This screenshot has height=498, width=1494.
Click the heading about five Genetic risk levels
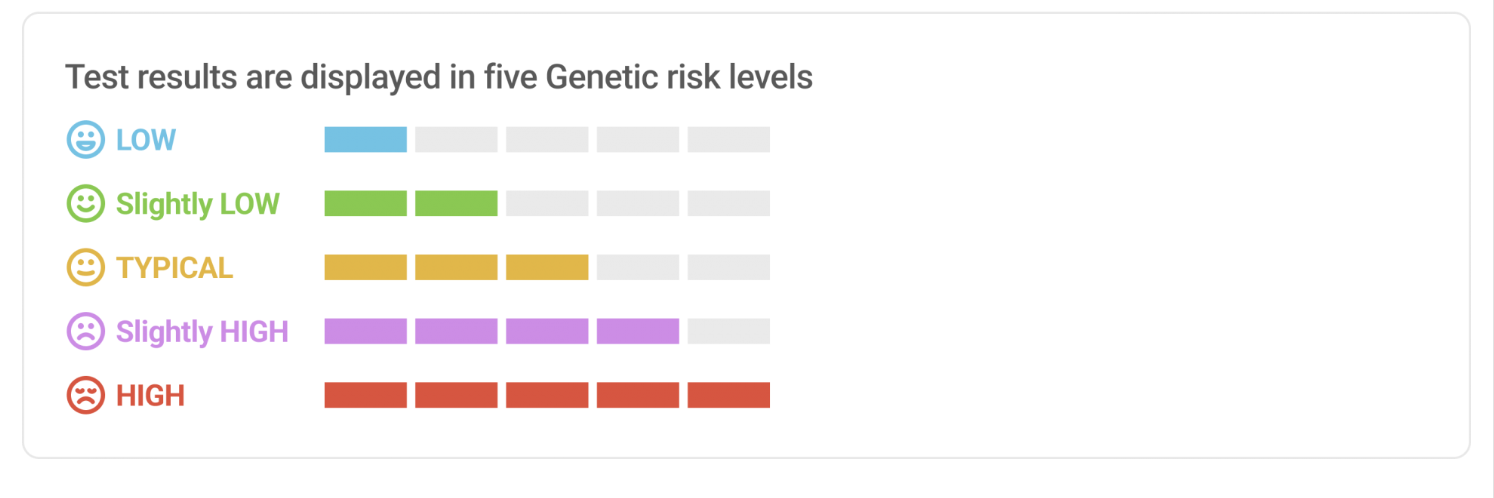point(439,77)
